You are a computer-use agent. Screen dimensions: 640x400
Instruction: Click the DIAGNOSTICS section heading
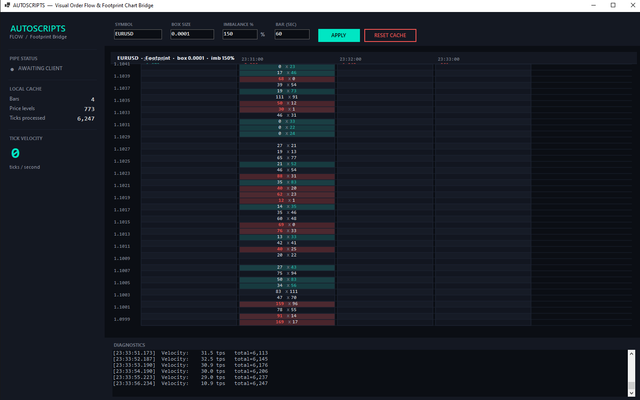[x=129, y=345]
